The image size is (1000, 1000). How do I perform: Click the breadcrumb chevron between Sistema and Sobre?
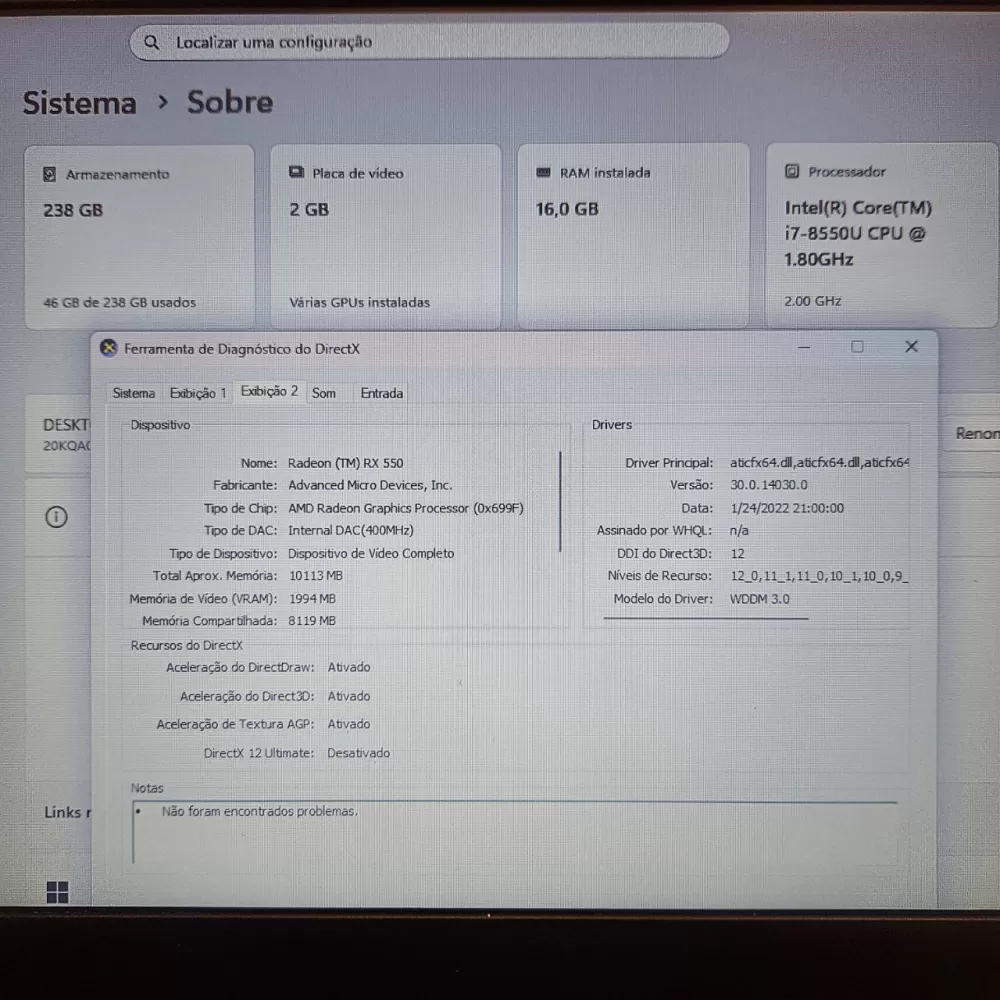(x=163, y=102)
